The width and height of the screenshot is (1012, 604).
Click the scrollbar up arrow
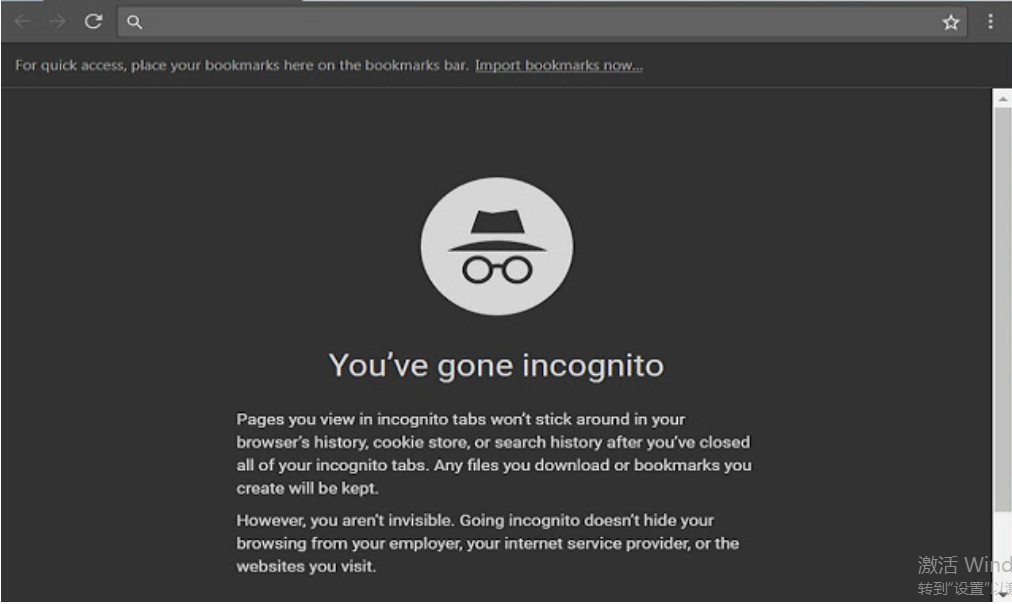point(1002,99)
